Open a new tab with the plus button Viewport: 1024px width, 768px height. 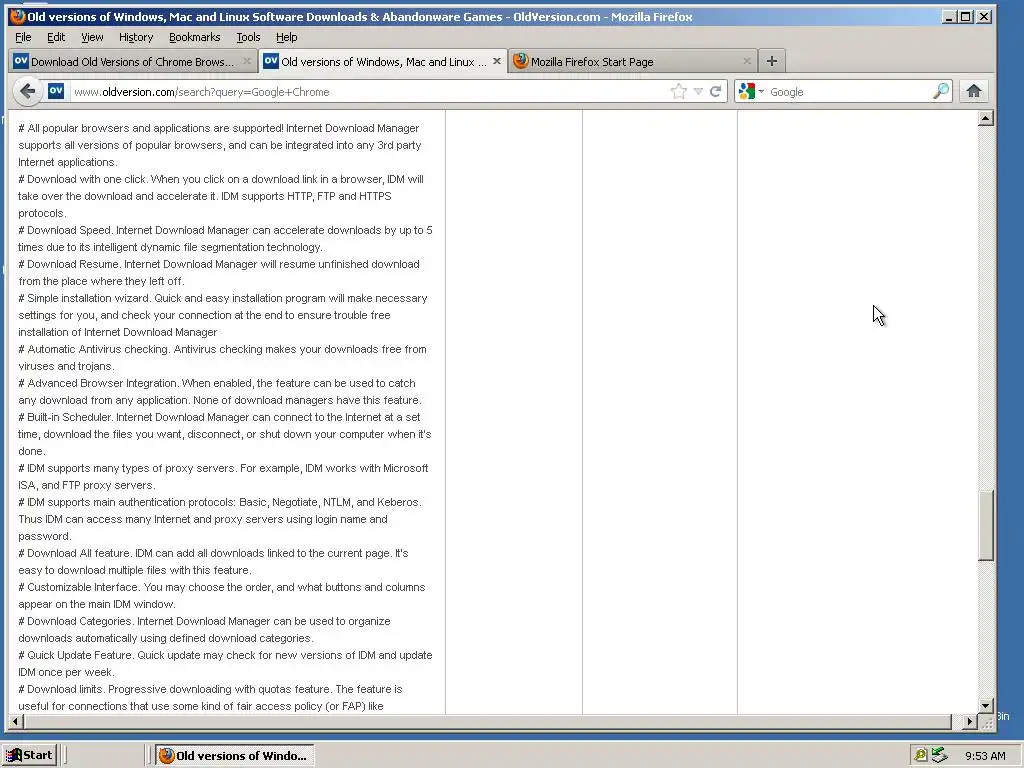[x=772, y=61]
